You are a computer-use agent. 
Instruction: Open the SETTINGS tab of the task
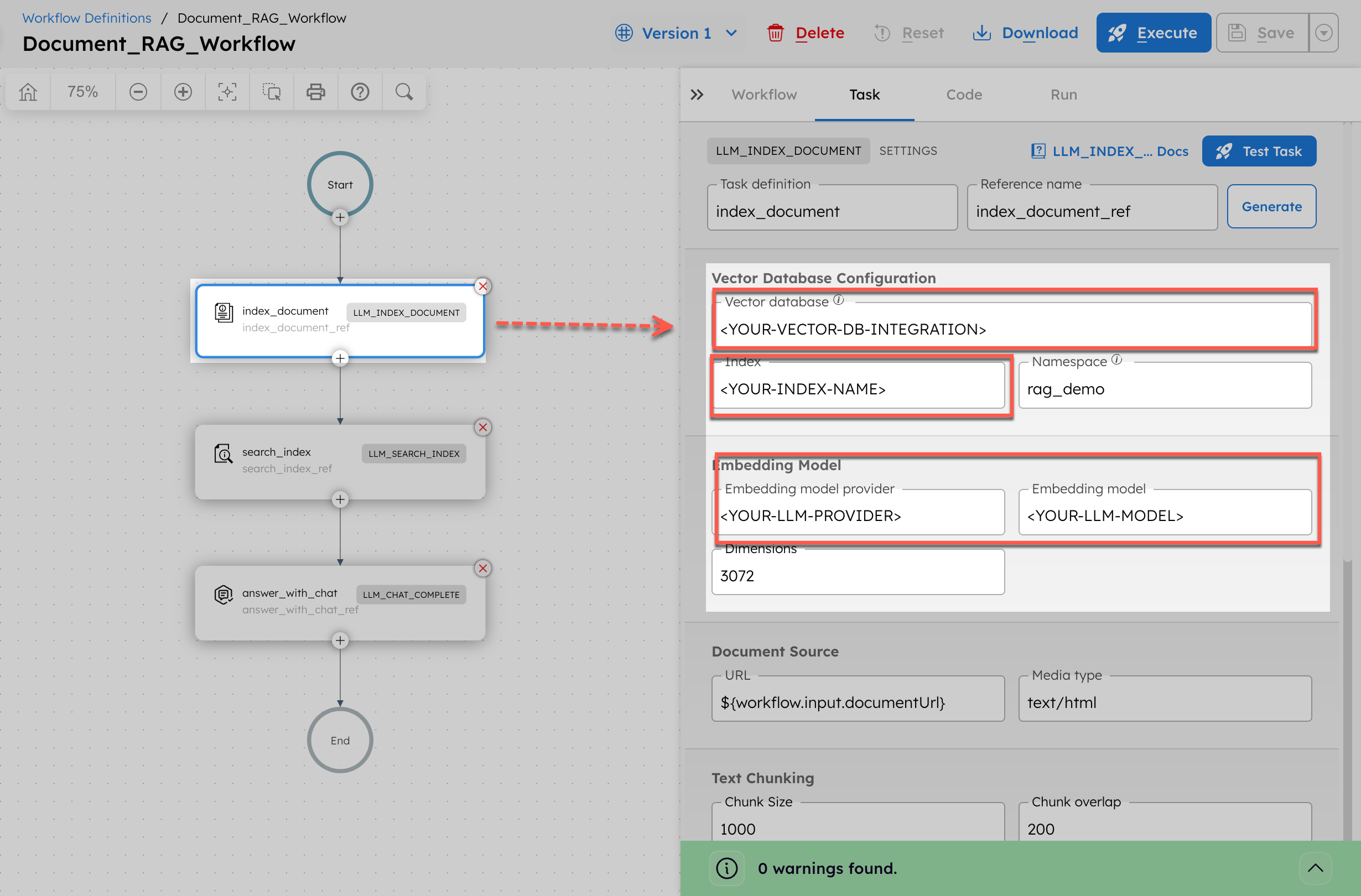(x=908, y=150)
